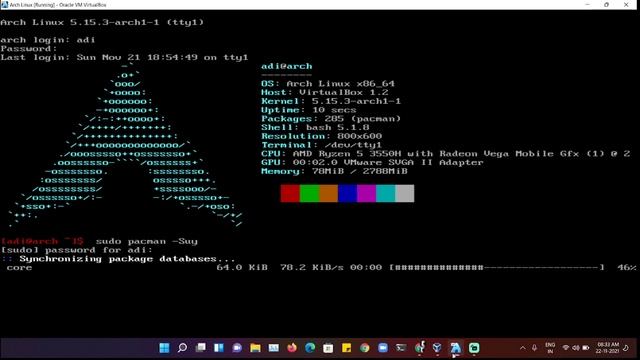The image size is (640, 360).
Task: Open Microsoft Store taskbar icon
Action: coord(328,348)
